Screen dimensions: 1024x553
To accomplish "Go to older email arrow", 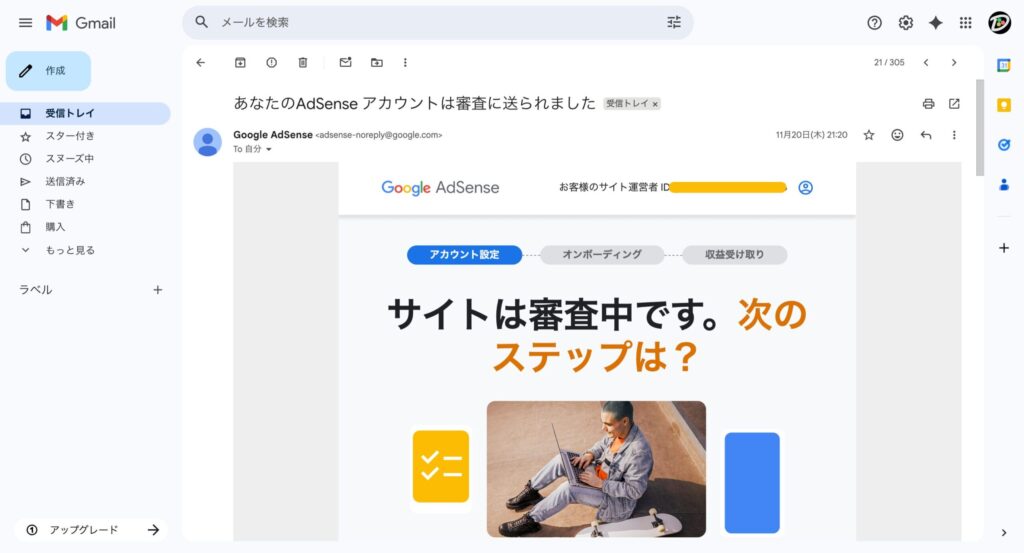I will (954, 63).
